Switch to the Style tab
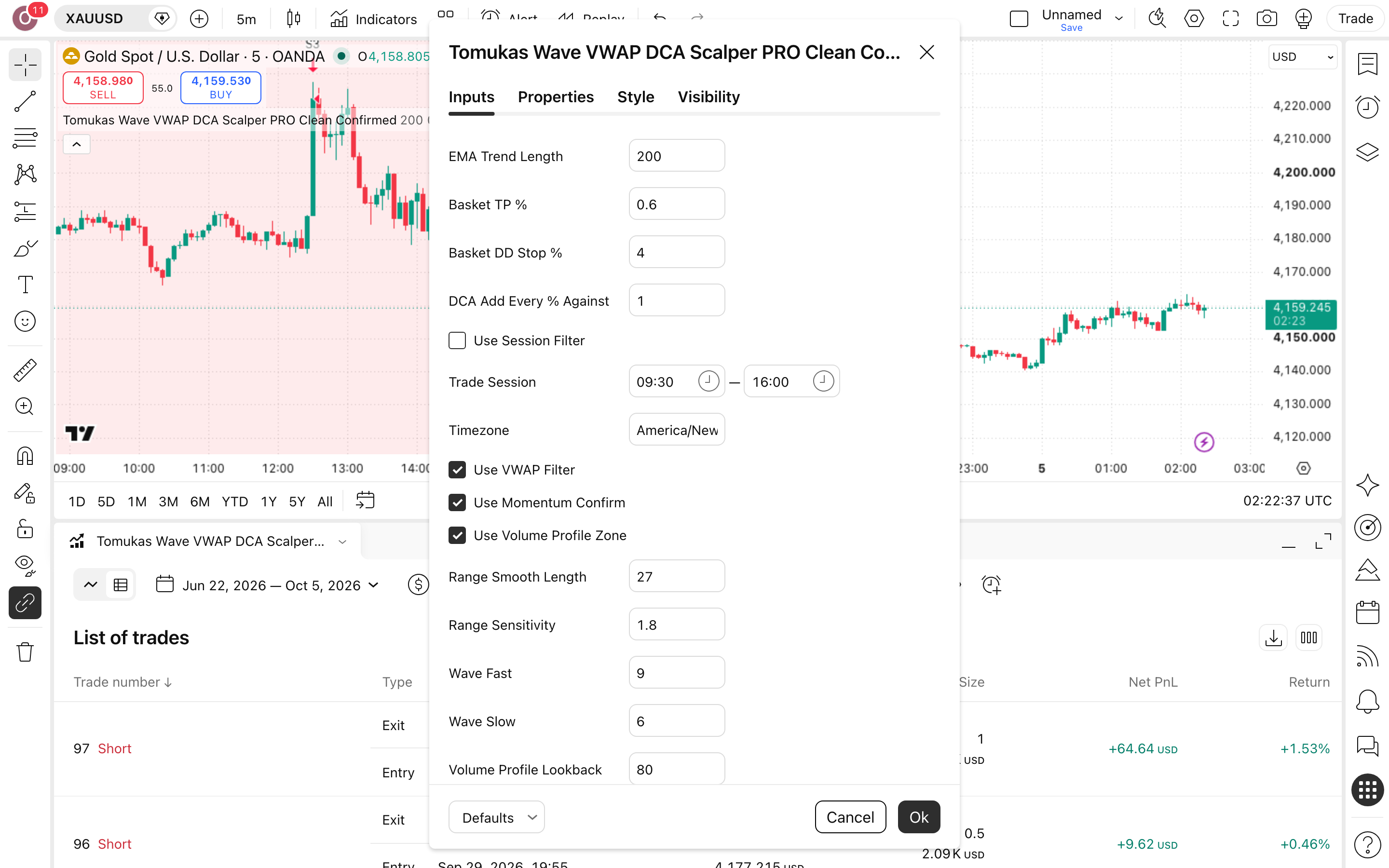This screenshot has height=868, width=1389. (x=635, y=97)
